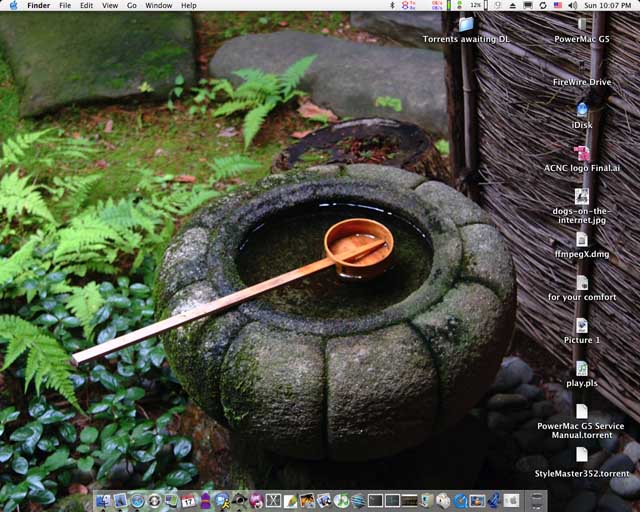The image size is (640, 512).
Task: Expand the US flag input menu
Action: pyautogui.click(x=556, y=6)
